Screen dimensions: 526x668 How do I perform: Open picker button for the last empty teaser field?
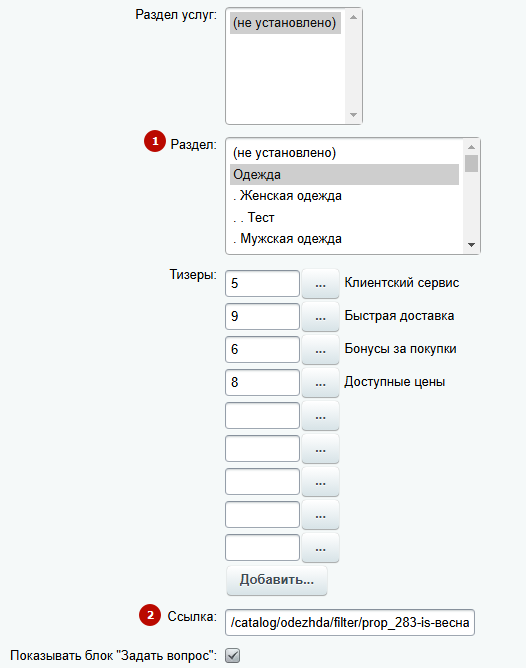pyautogui.click(x=320, y=548)
